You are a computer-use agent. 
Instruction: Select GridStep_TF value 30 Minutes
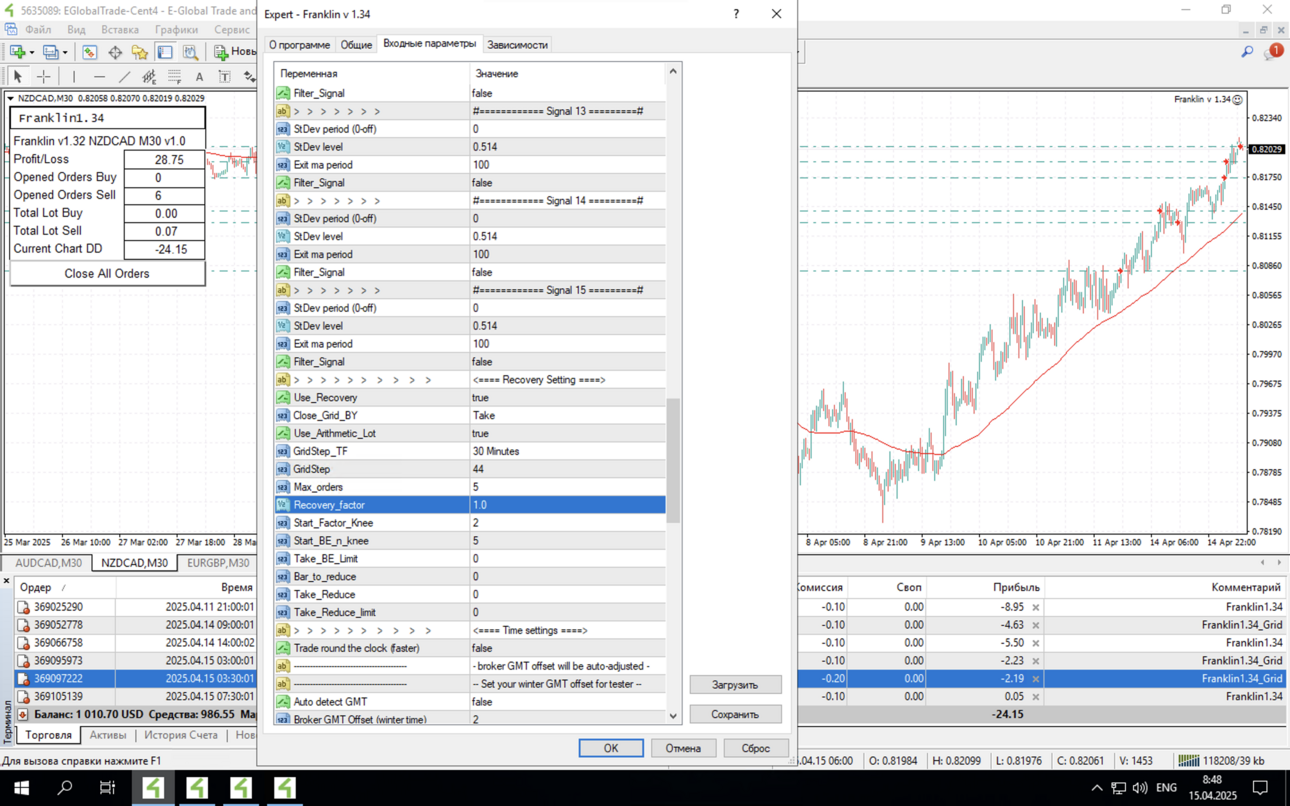(x=567, y=452)
